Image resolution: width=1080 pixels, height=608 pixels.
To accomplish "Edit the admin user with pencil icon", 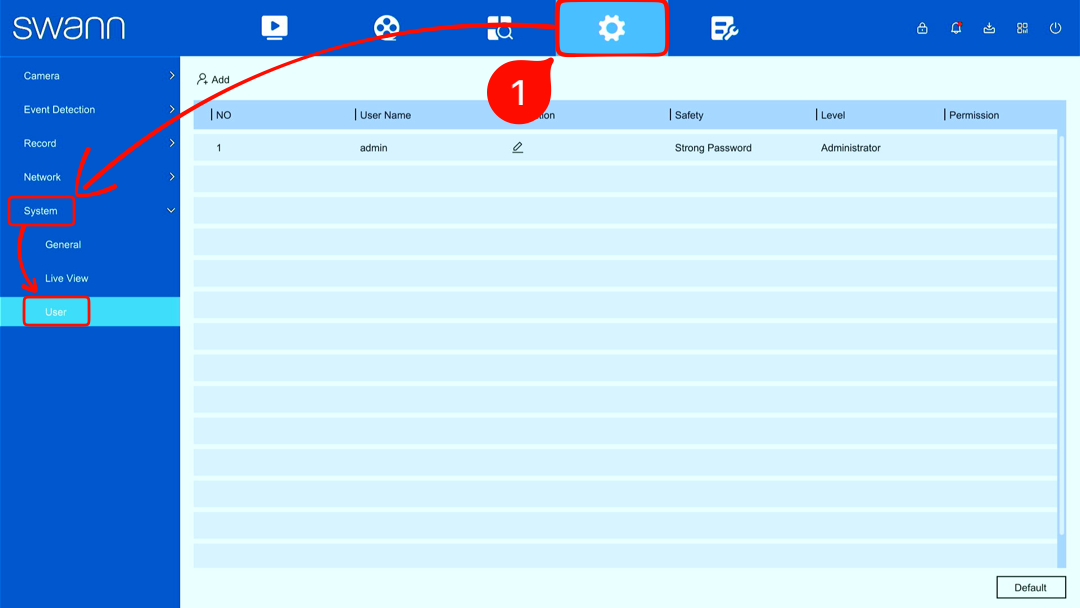I will [x=517, y=147].
